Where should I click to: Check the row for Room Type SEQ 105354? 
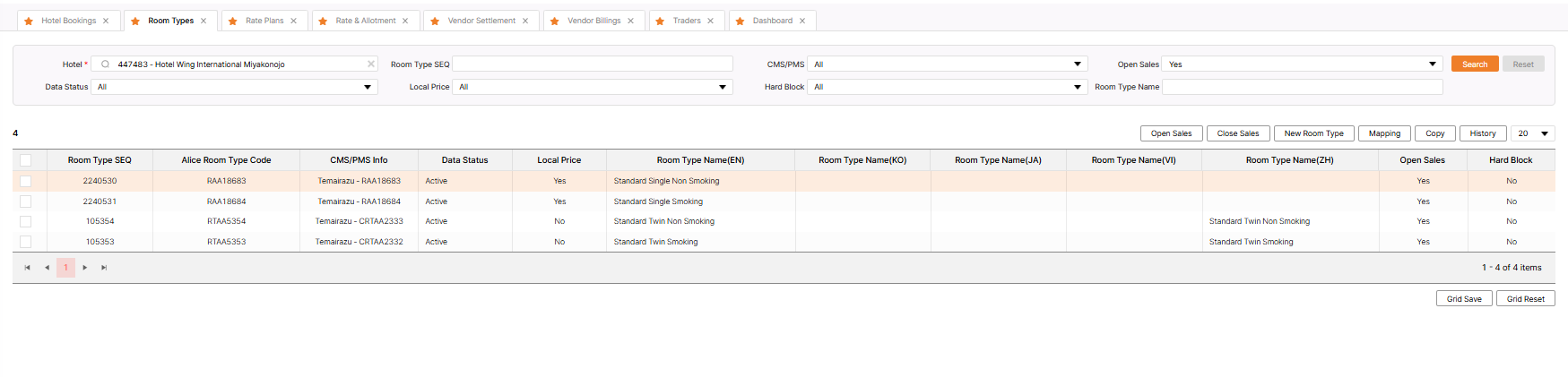click(25, 221)
